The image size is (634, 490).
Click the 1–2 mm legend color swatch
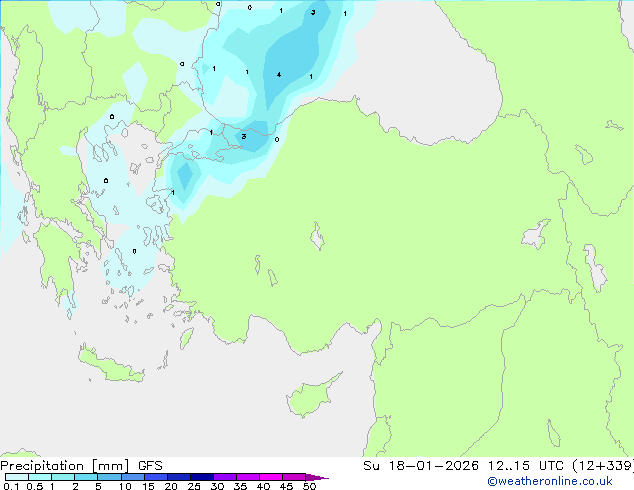click(63, 477)
